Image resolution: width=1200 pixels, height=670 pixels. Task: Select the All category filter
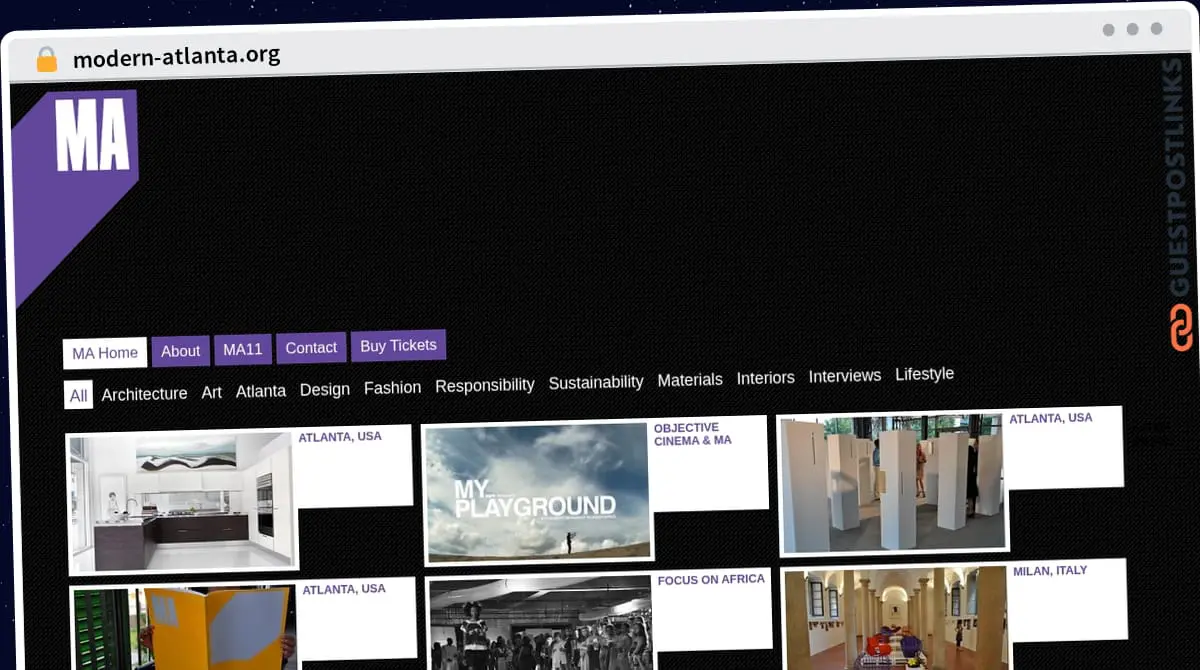79,396
